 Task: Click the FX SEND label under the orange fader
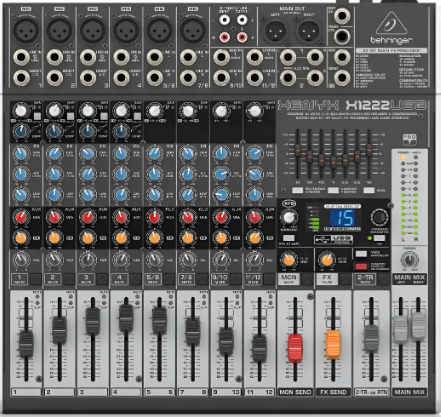(x=333, y=392)
